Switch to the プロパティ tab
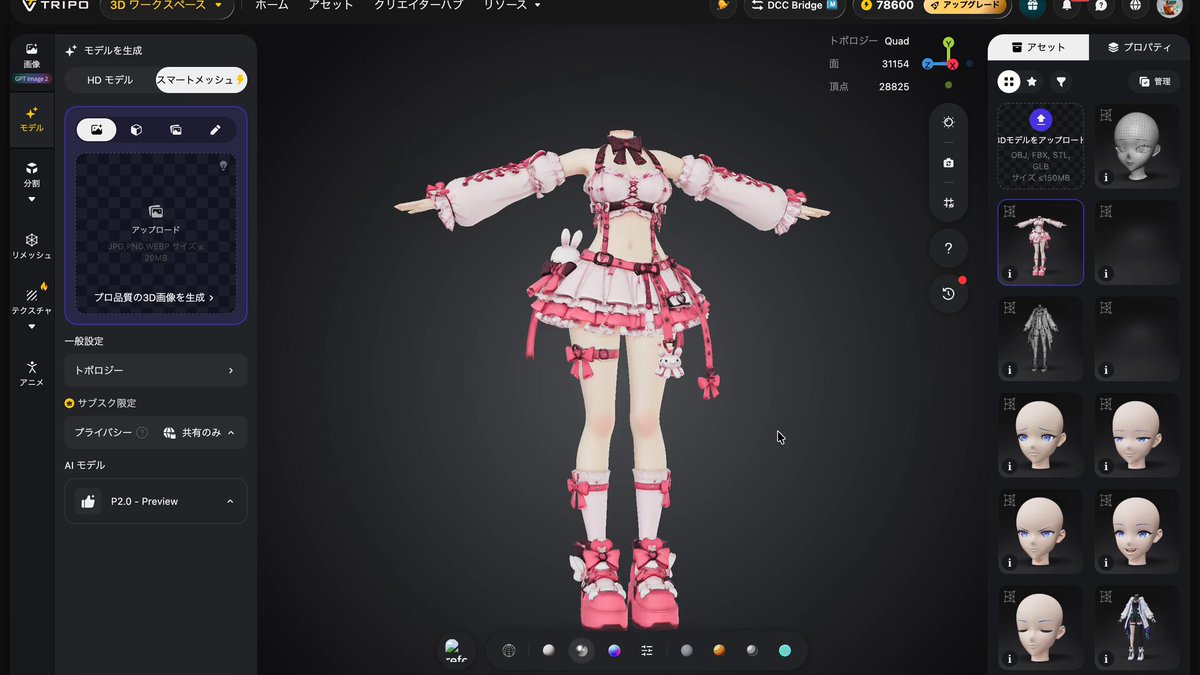 [x=1139, y=47]
